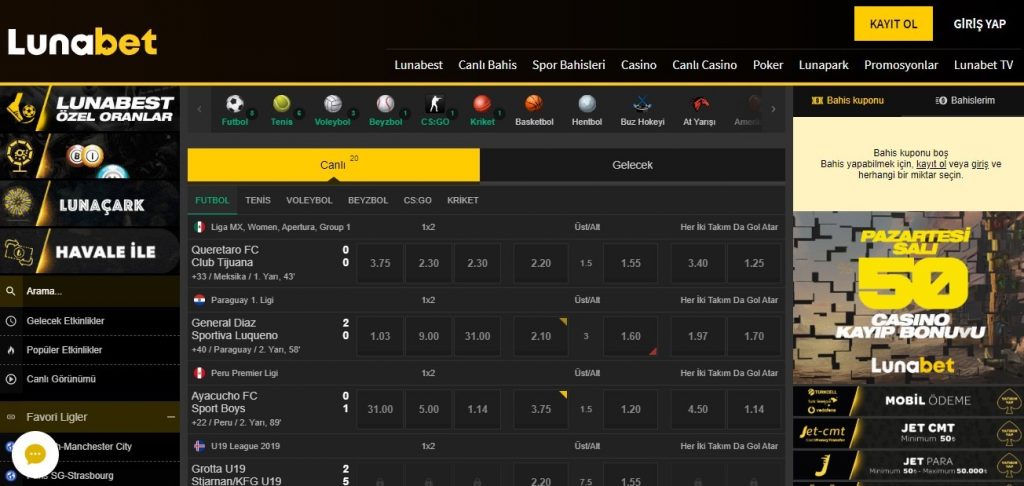Screen dimensions: 1024x486
Task: Click the live chat bubble icon
Action: pyautogui.click(x=35, y=455)
